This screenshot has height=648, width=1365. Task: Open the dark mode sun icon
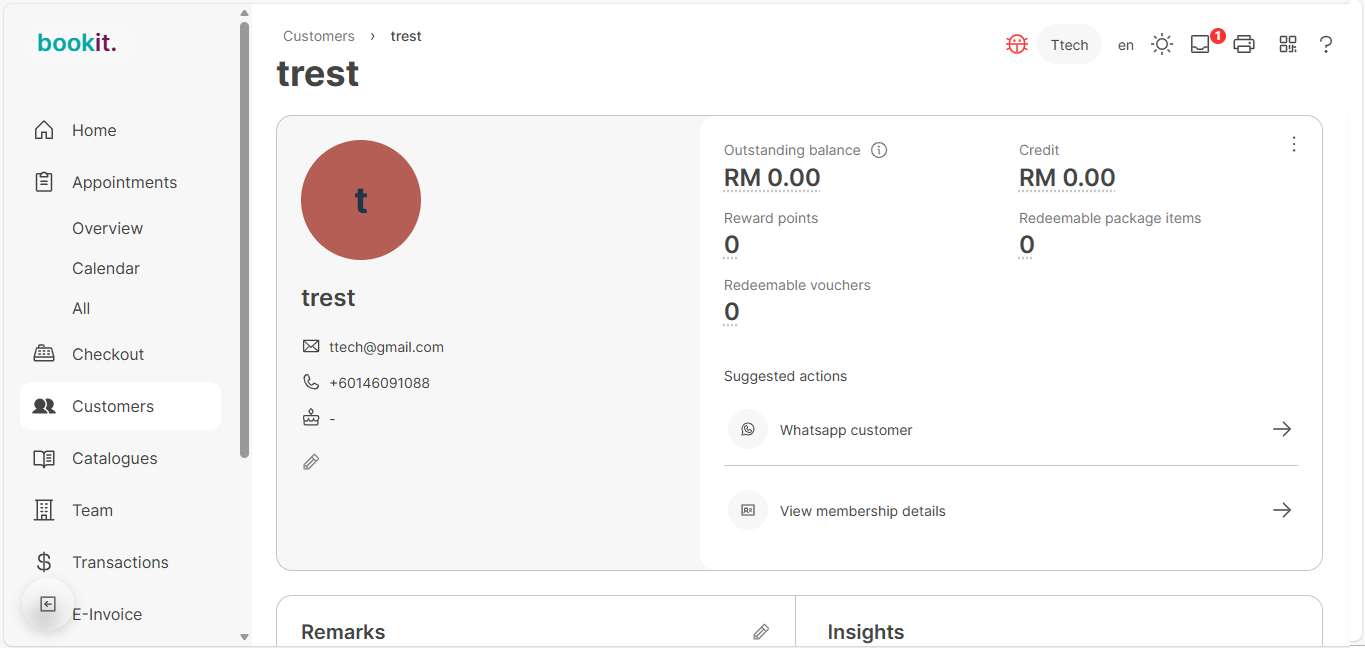tap(1161, 44)
